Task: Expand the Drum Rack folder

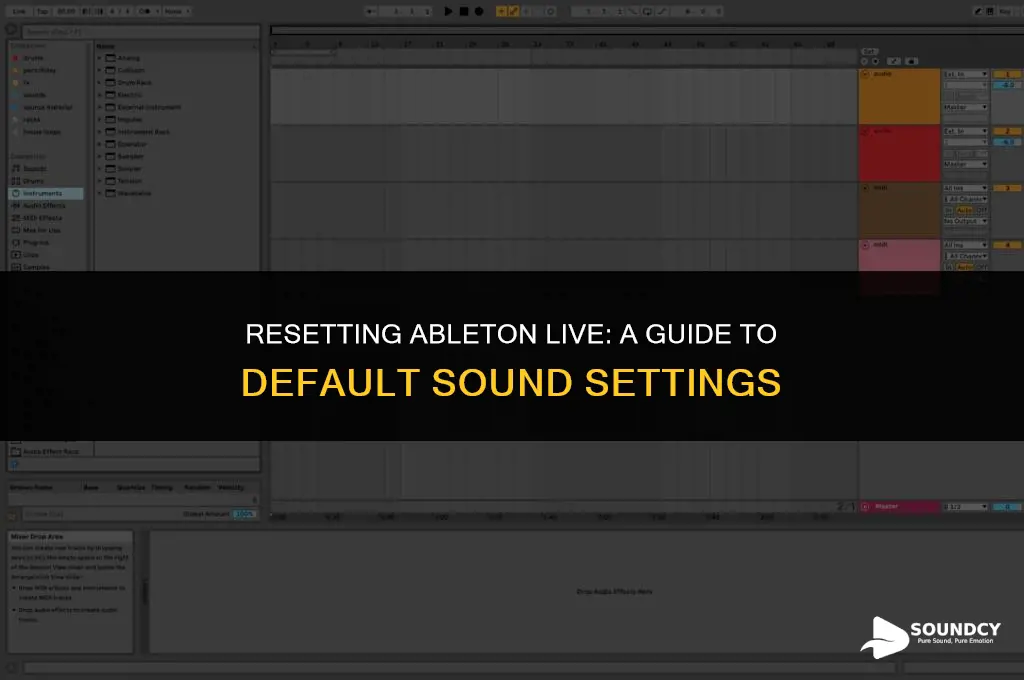Action: pyautogui.click(x=99, y=83)
